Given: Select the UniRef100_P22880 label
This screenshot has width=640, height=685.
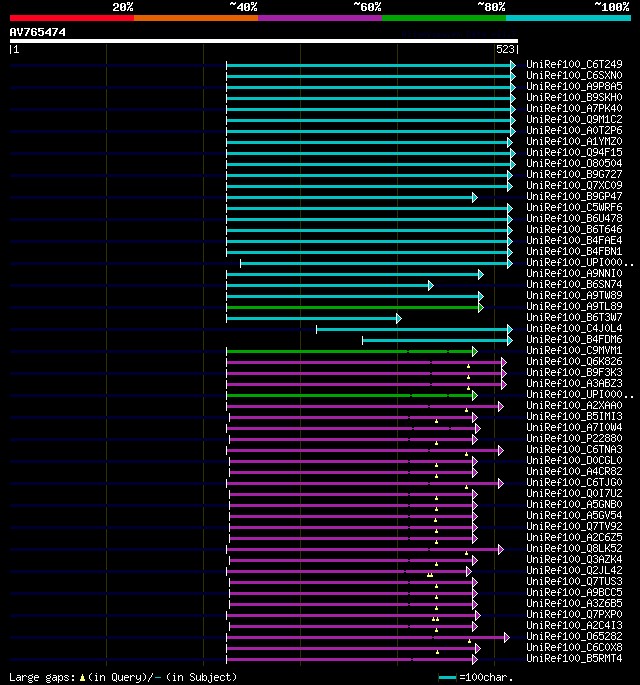Looking at the screenshot, I should pyautogui.click(x=574, y=438).
